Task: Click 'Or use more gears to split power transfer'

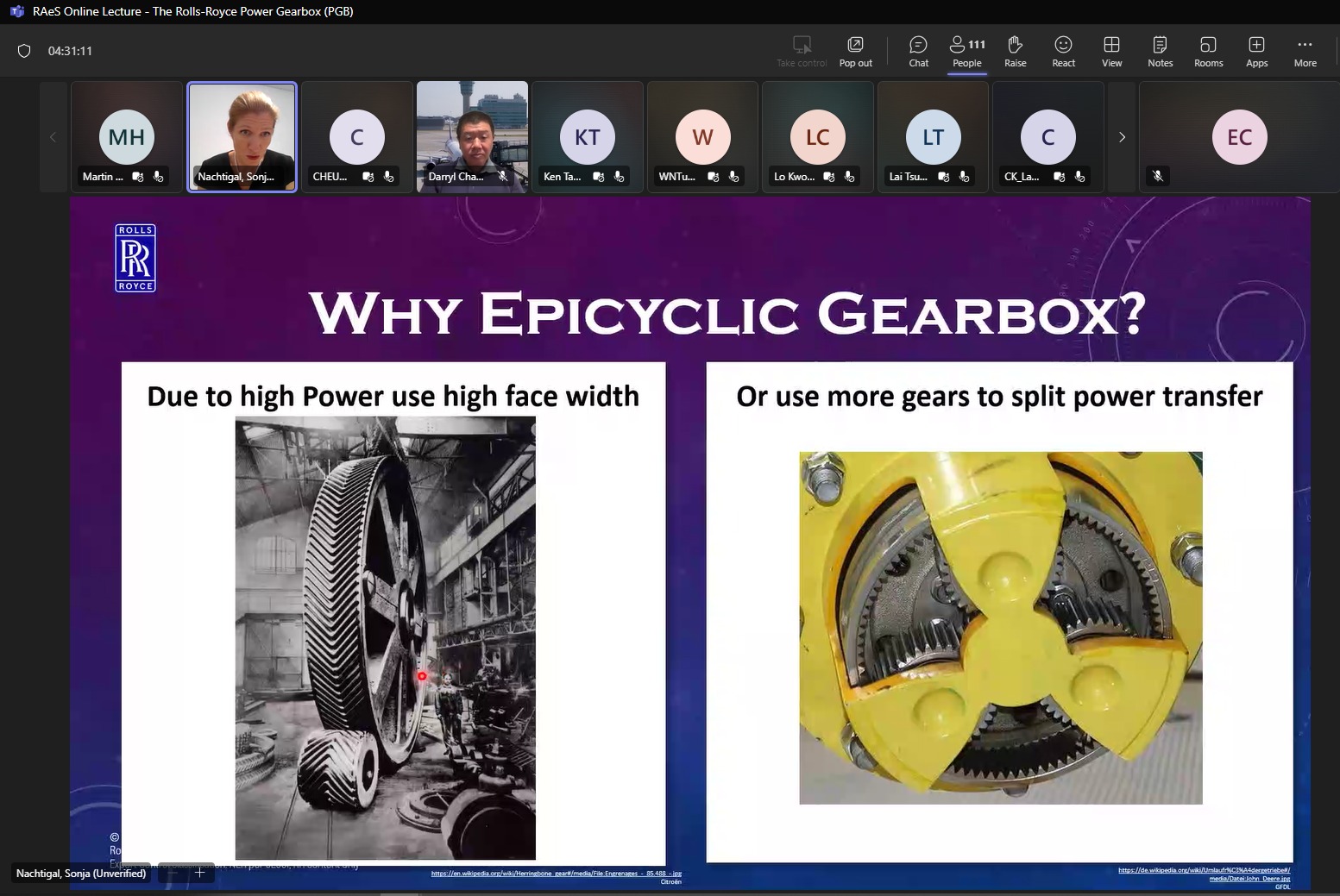Action: click(x=999, y=396)
